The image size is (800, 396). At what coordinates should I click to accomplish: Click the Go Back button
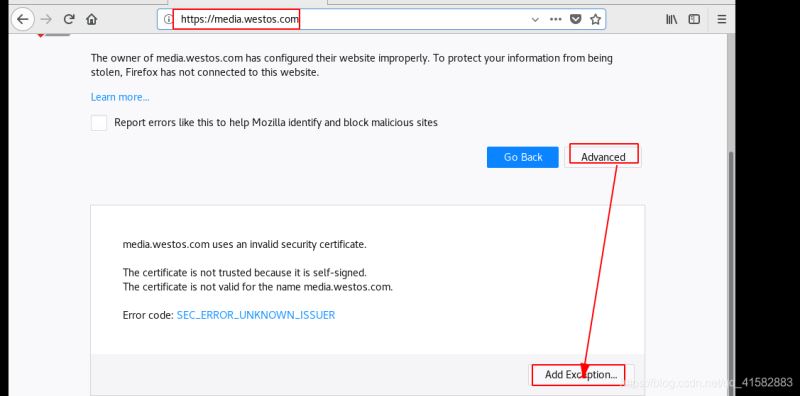(522, 157)
